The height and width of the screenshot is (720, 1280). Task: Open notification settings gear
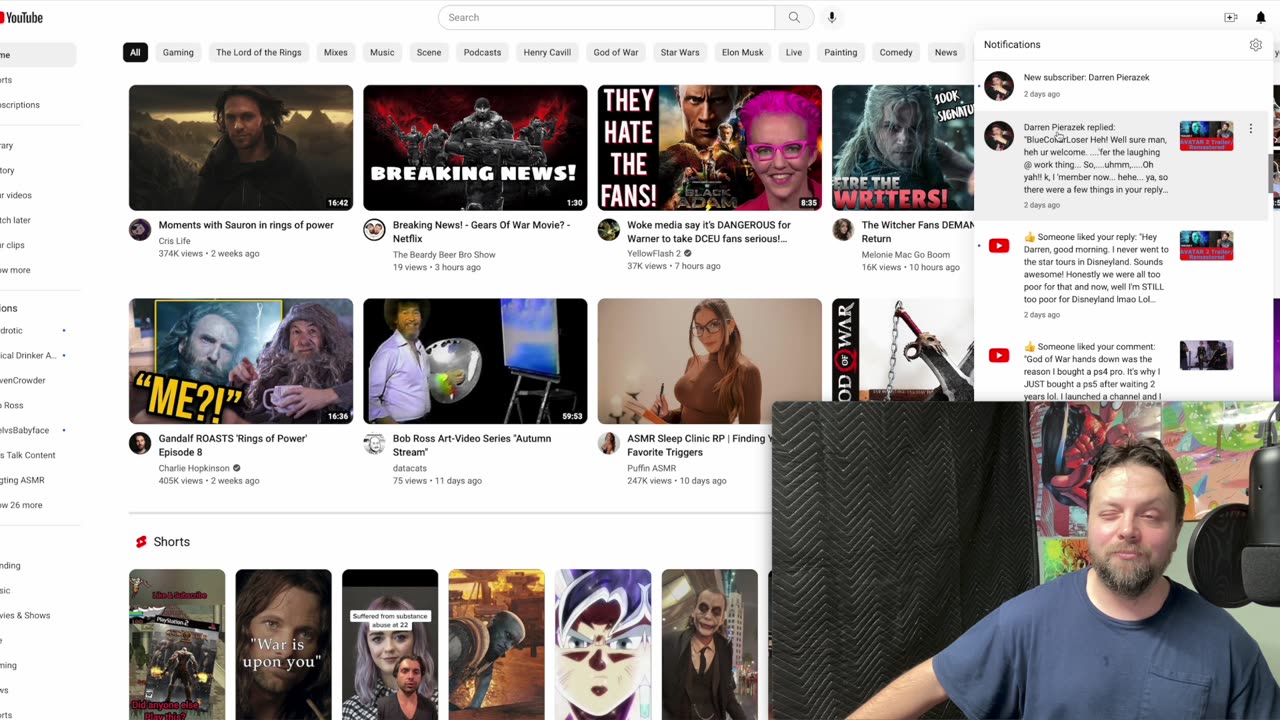click(1256, 45)
